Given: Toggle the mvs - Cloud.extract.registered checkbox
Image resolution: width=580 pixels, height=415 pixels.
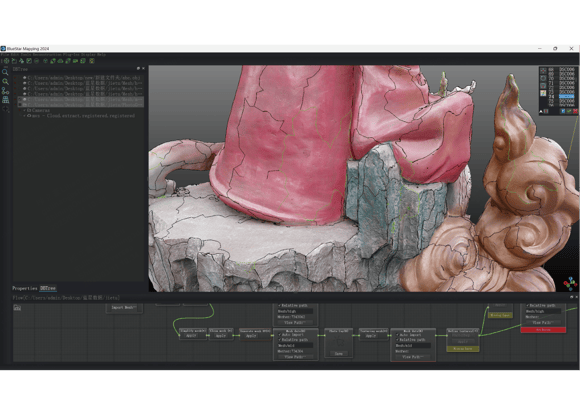Looking at the screenshot, I should click(24, 116).
